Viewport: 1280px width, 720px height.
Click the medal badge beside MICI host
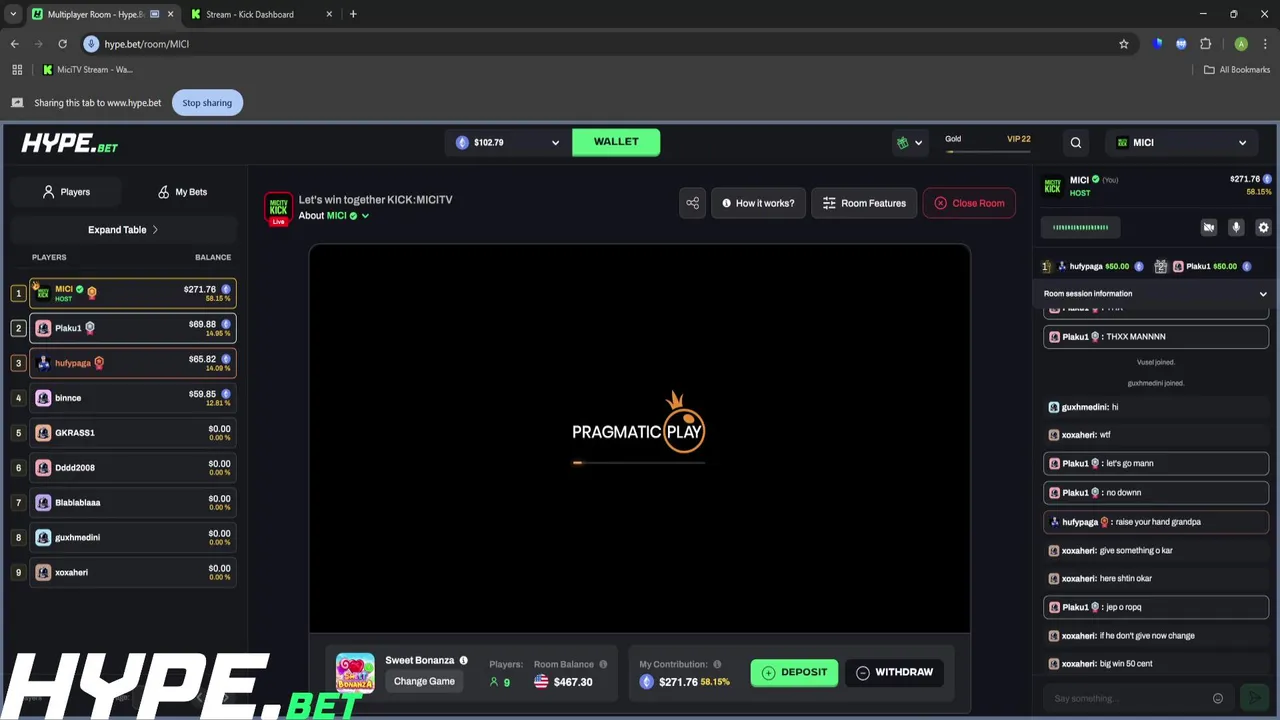[92, 291]
